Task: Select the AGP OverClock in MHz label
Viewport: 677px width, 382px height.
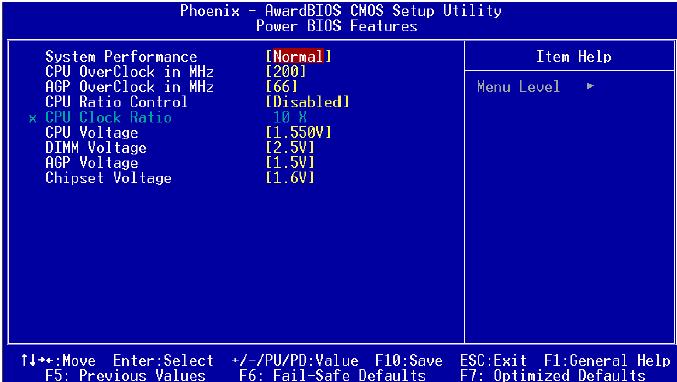Action: (129, 87)
